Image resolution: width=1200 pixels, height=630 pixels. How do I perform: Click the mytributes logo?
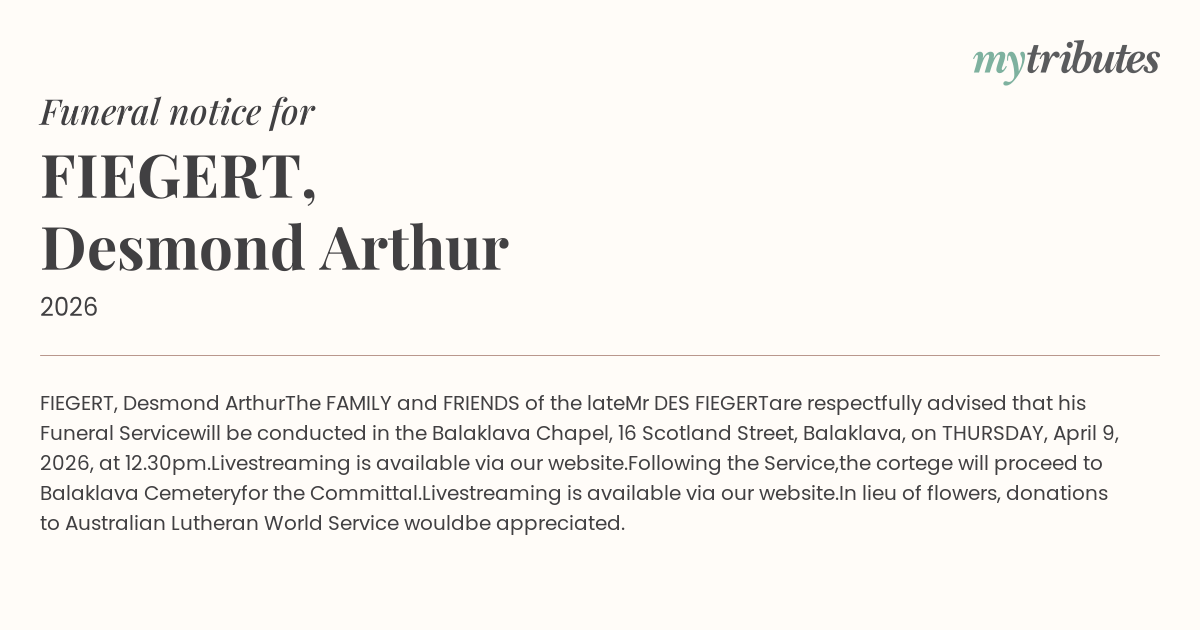[1066, 61]
